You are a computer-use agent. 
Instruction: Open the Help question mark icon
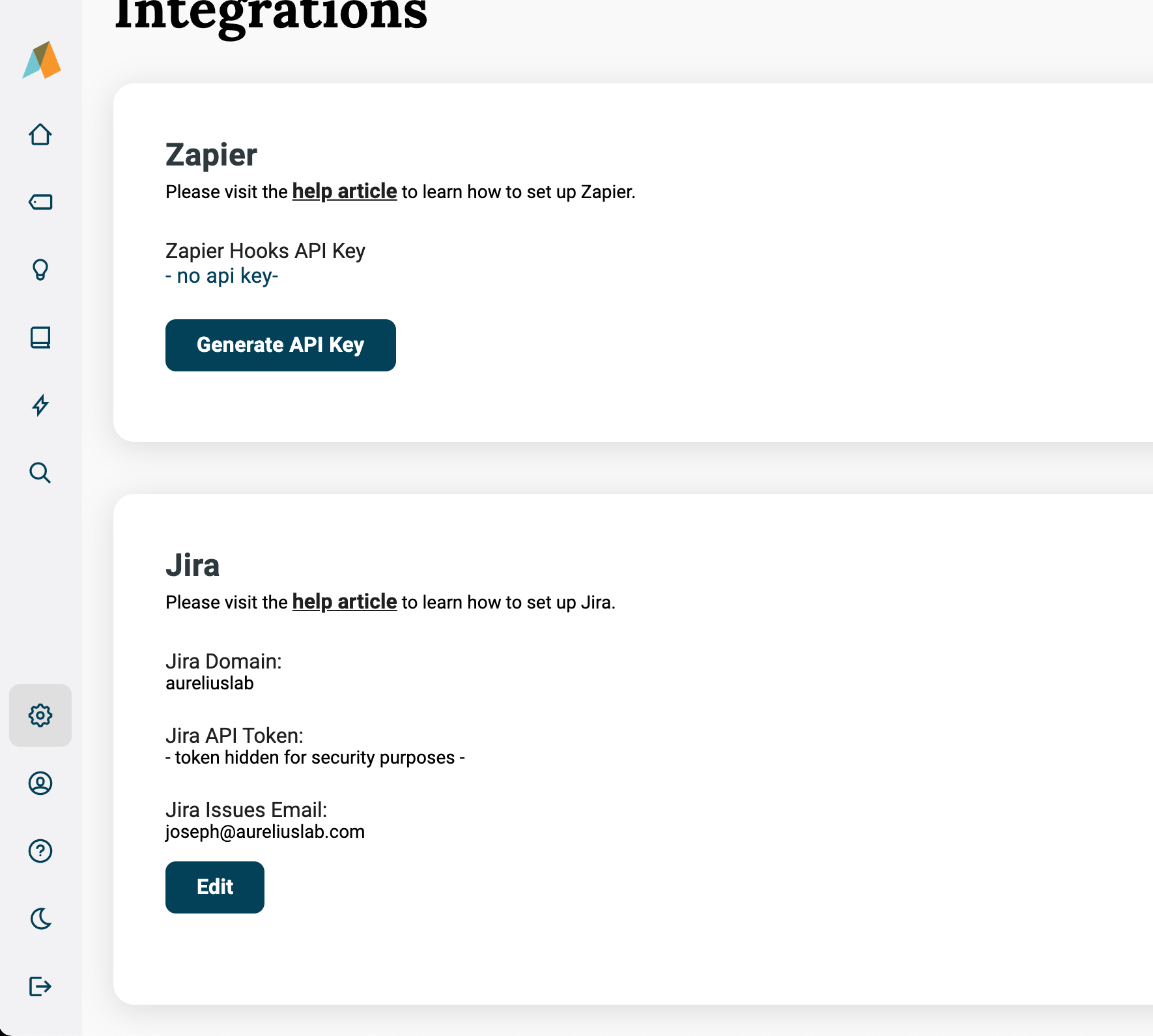(x=40, y=851)
